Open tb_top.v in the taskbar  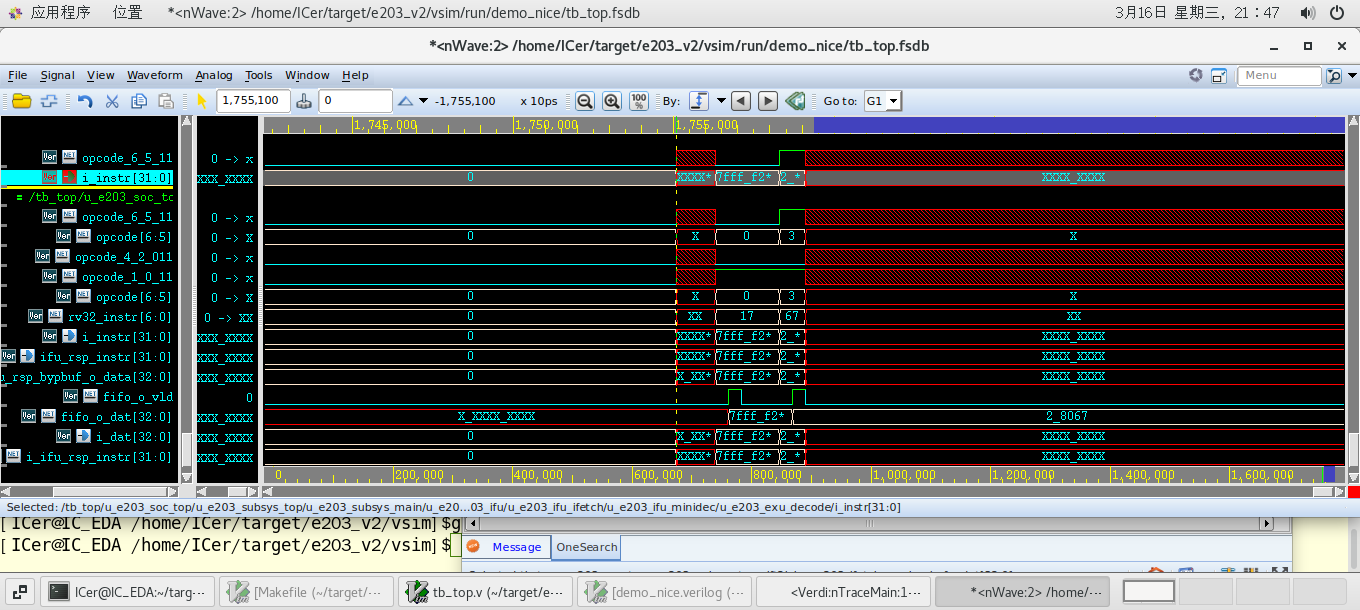[x=485, y=592]
